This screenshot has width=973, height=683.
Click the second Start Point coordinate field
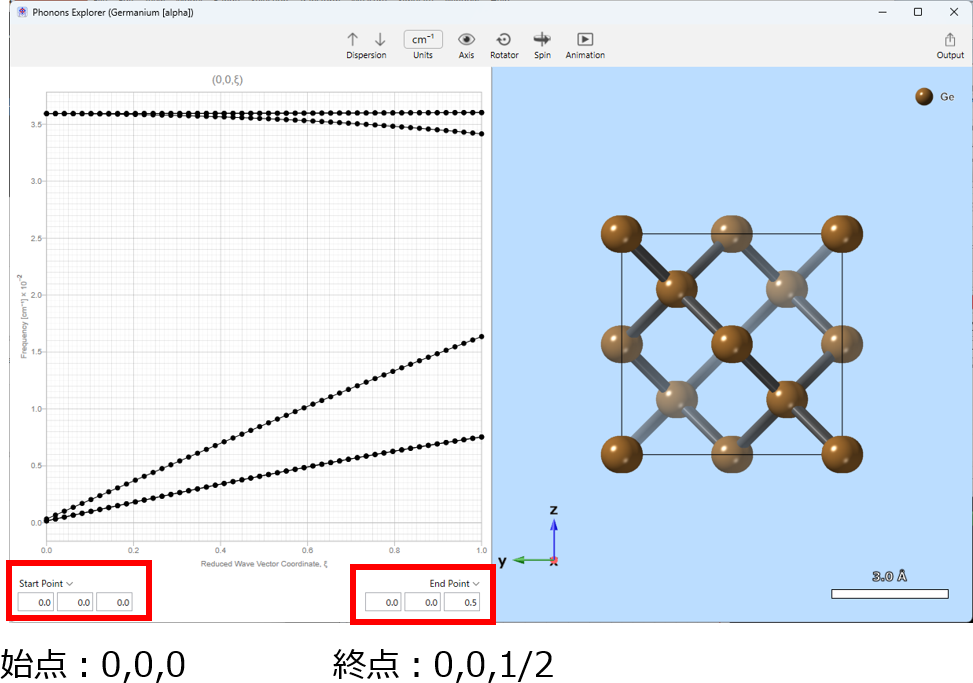[75, 602]
